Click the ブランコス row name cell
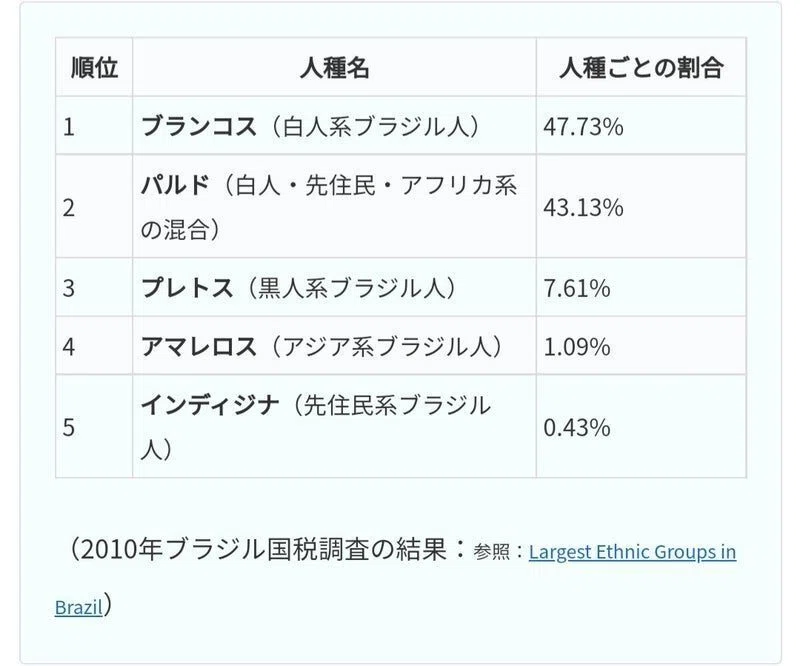This screenshot has width=800, height=666. coord(334,126)
